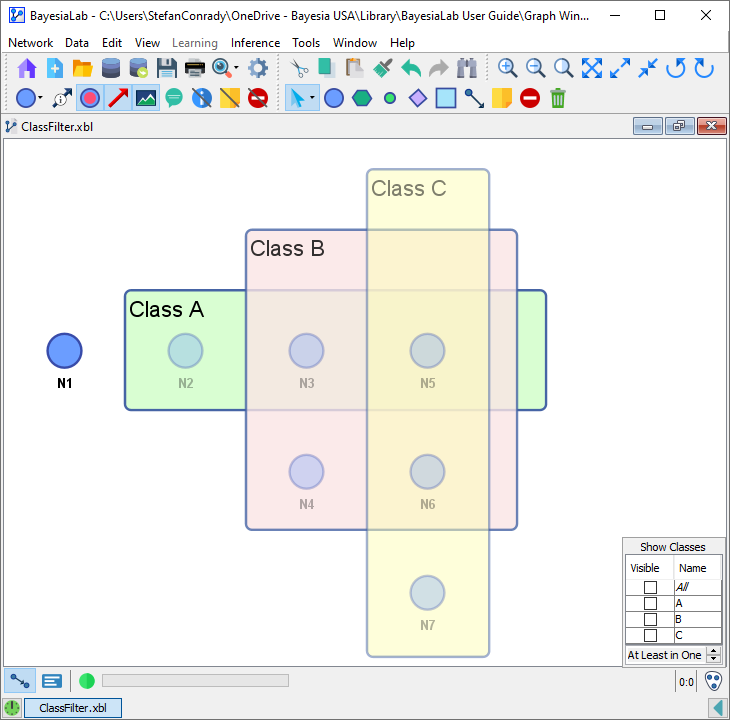Click the green trash can Delete icon
Screen dimensions: 730x720
(x=558, y=98)
